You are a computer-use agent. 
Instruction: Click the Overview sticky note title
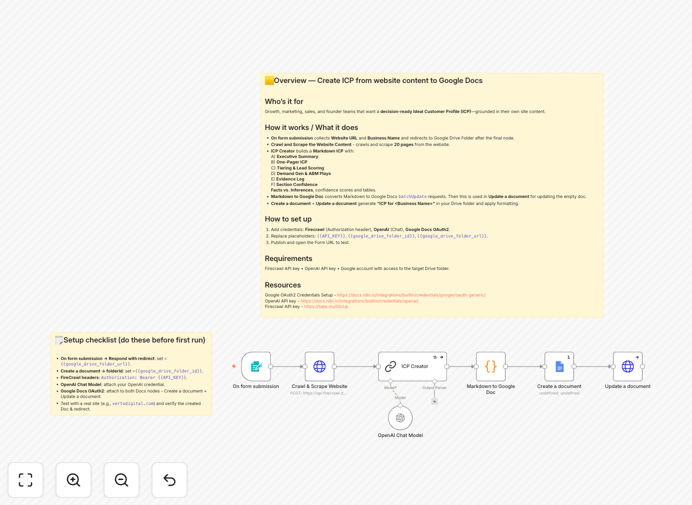(373, 80)
